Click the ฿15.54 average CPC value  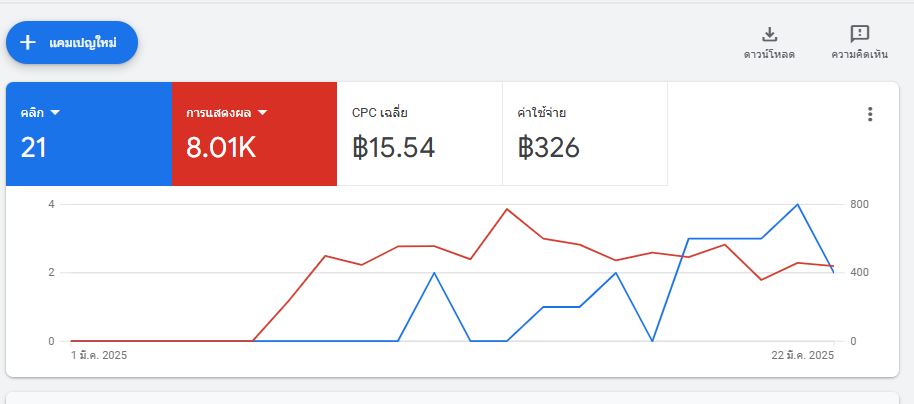(x=393, y=148)
